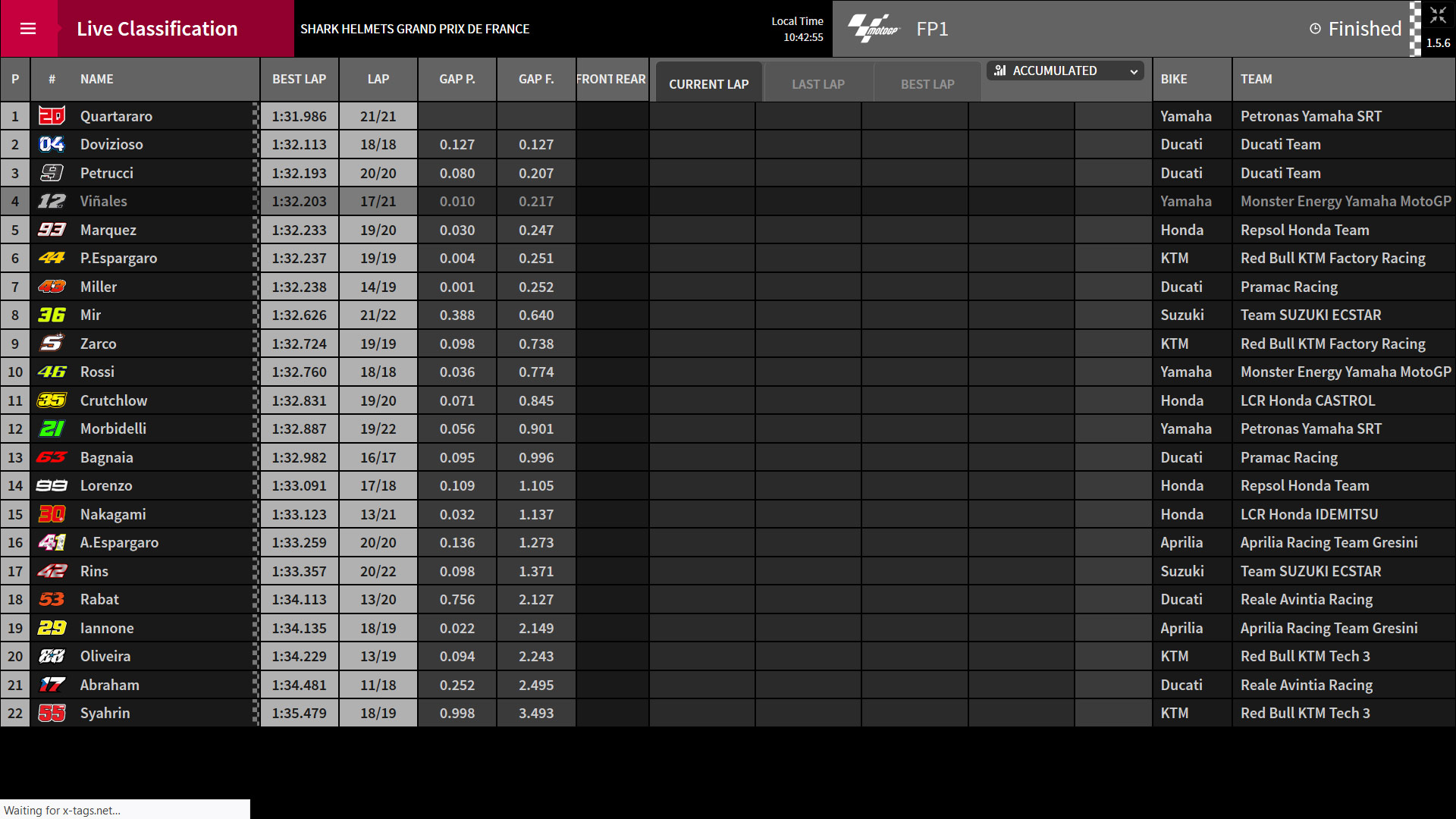Click Viñales' number 12 badge

click(x=52, y=201)
